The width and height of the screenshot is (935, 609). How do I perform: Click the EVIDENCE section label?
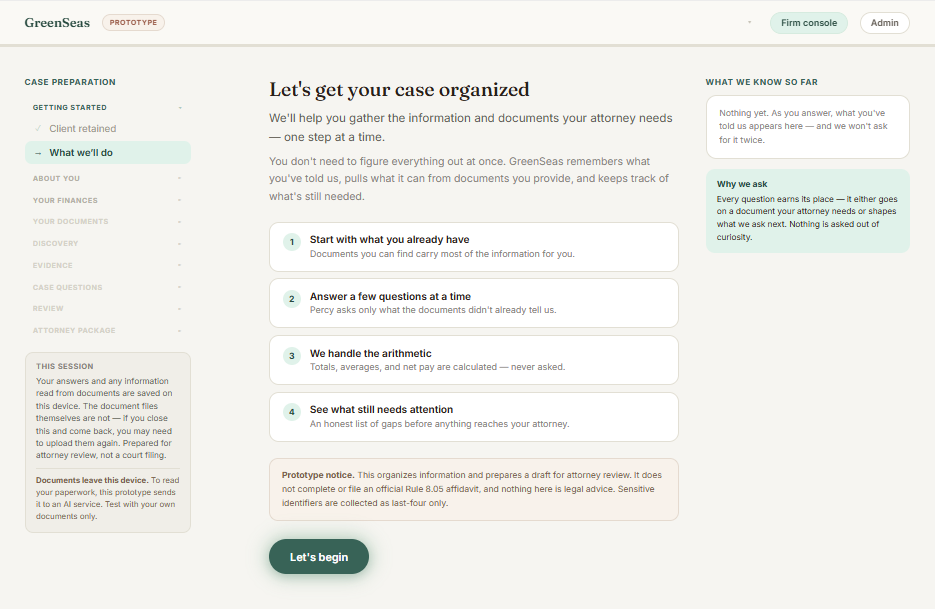52,265
